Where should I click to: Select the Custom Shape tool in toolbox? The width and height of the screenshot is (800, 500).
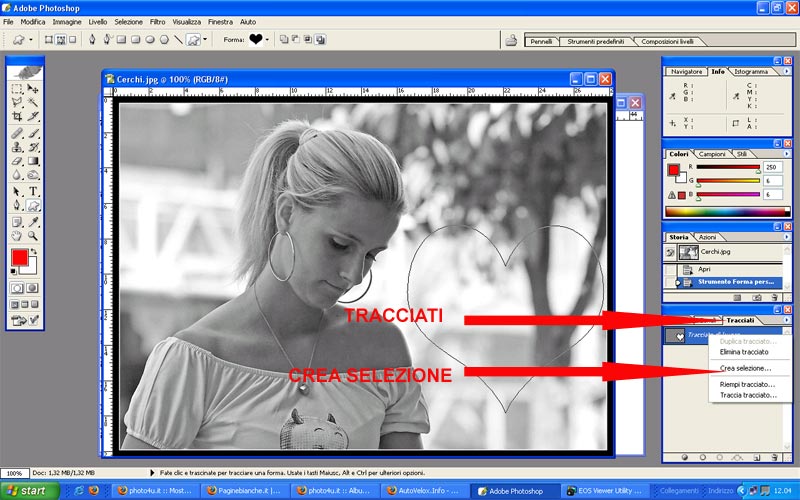(x=33, y=205)
